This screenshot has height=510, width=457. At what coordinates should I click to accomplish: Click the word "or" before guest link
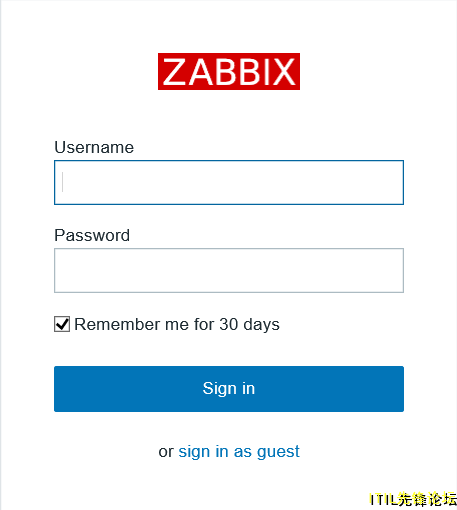tap(166, 452)
